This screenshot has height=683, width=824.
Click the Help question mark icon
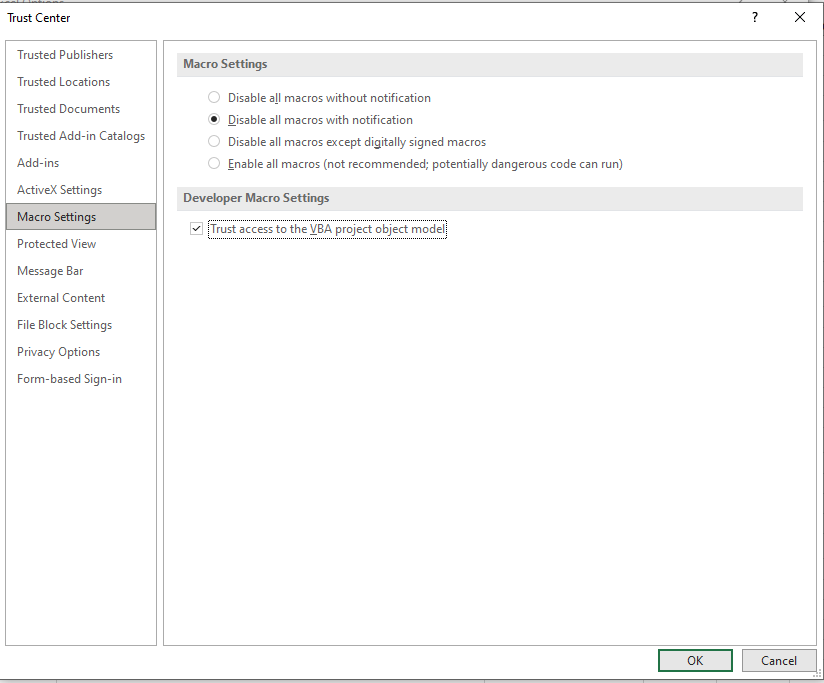pyautogui.click(x=754, y=17)
